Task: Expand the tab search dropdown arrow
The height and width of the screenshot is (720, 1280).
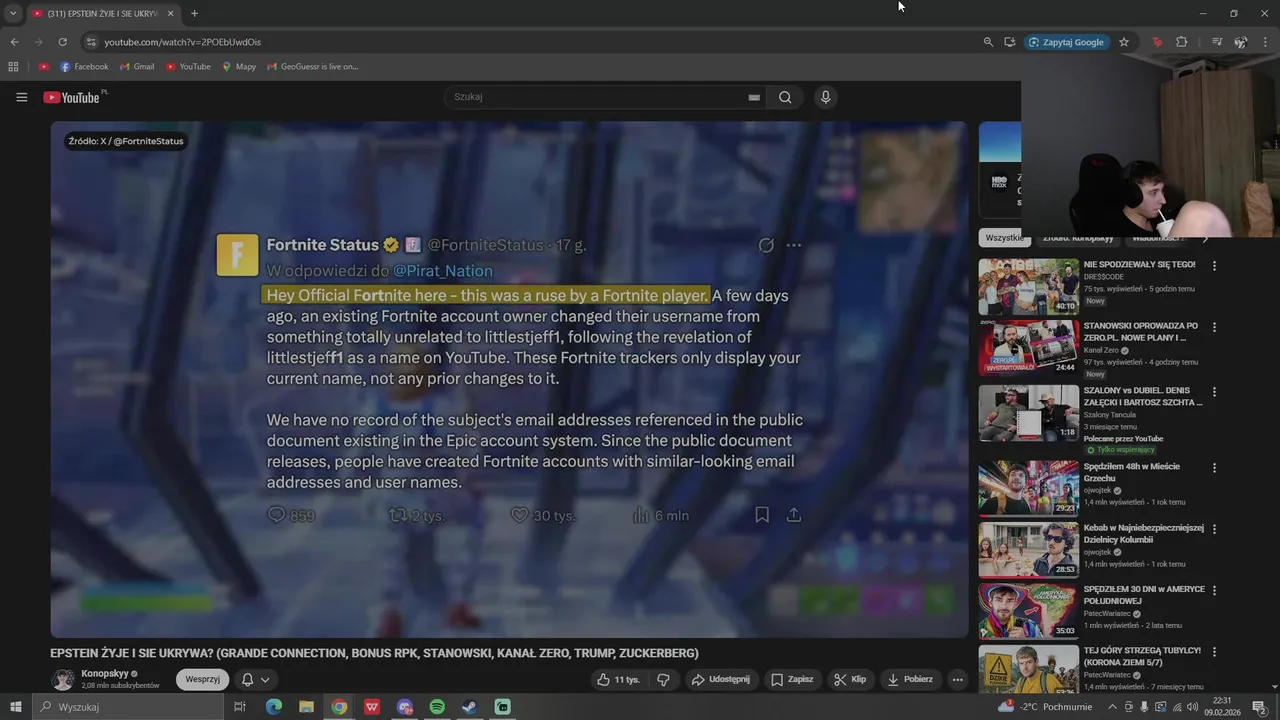Action: pos(12,13)
